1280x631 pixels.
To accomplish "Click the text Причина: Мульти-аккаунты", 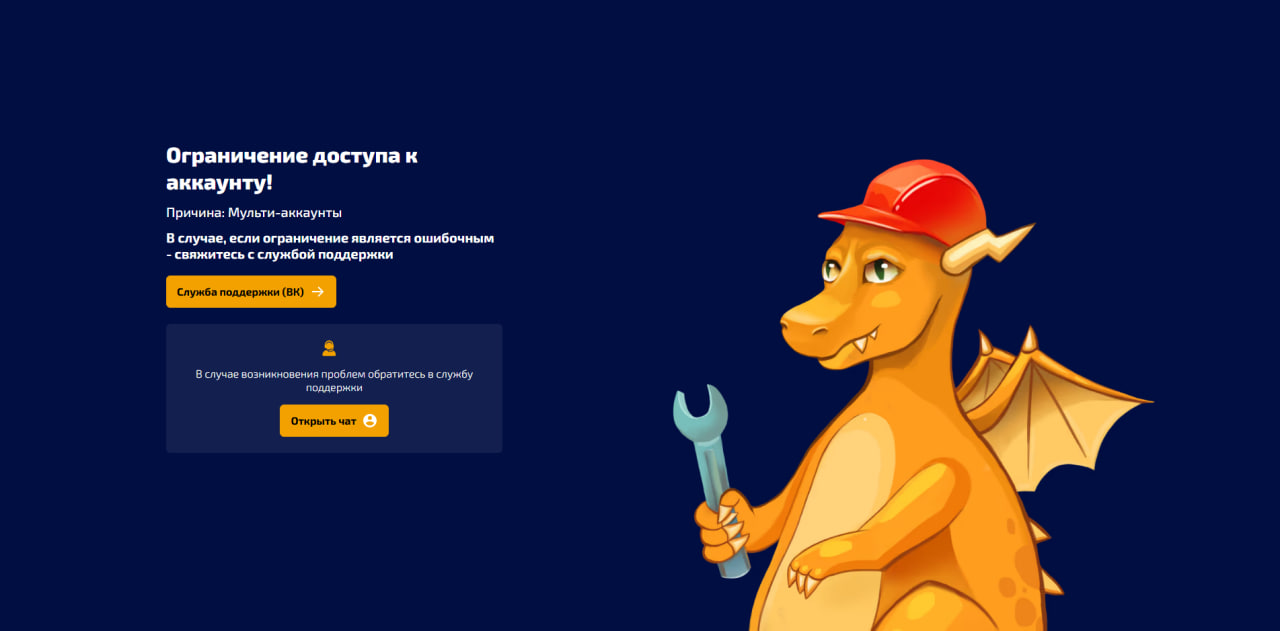I will [x=254, y=213].
